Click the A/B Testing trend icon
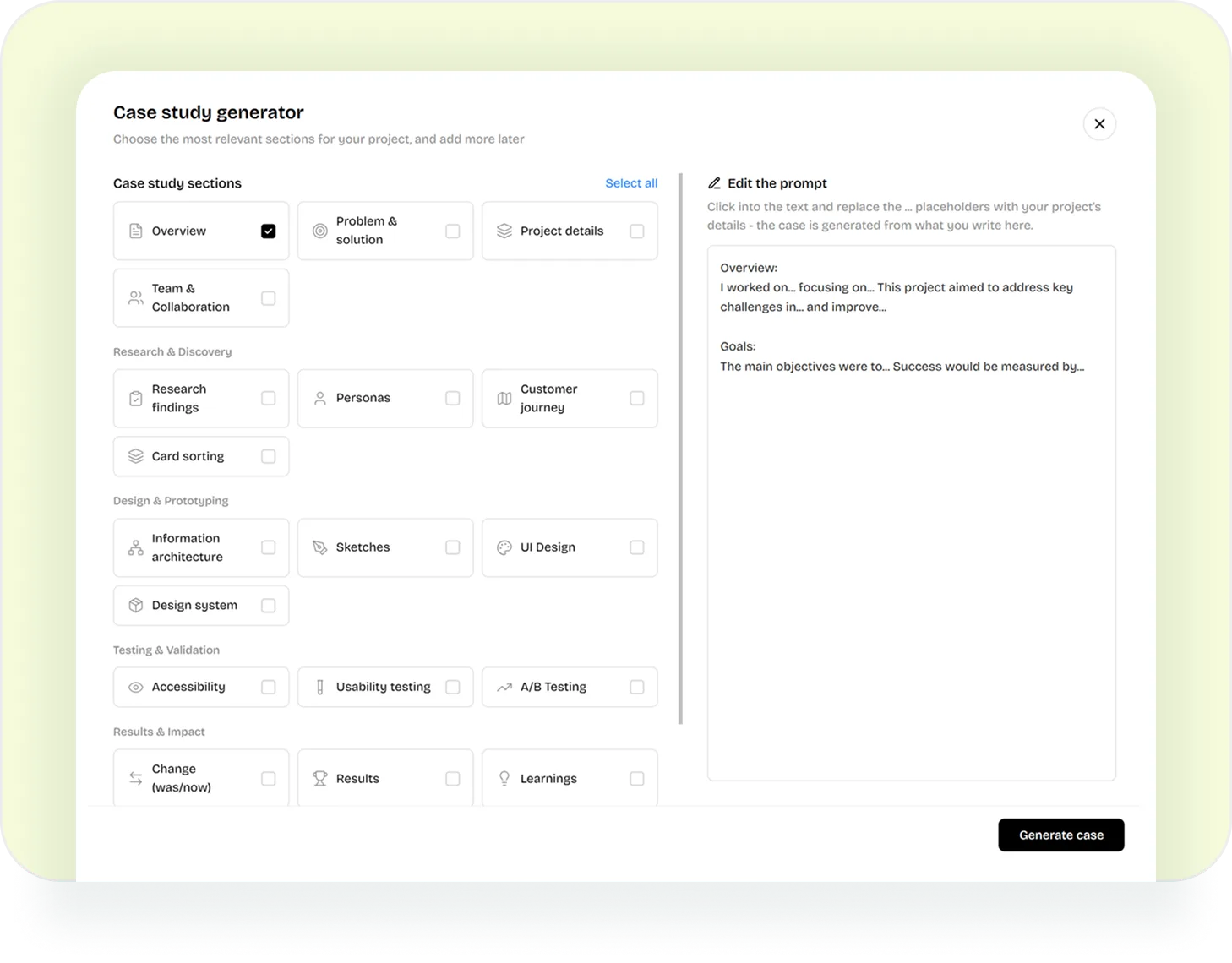 [x=504, y=688]
